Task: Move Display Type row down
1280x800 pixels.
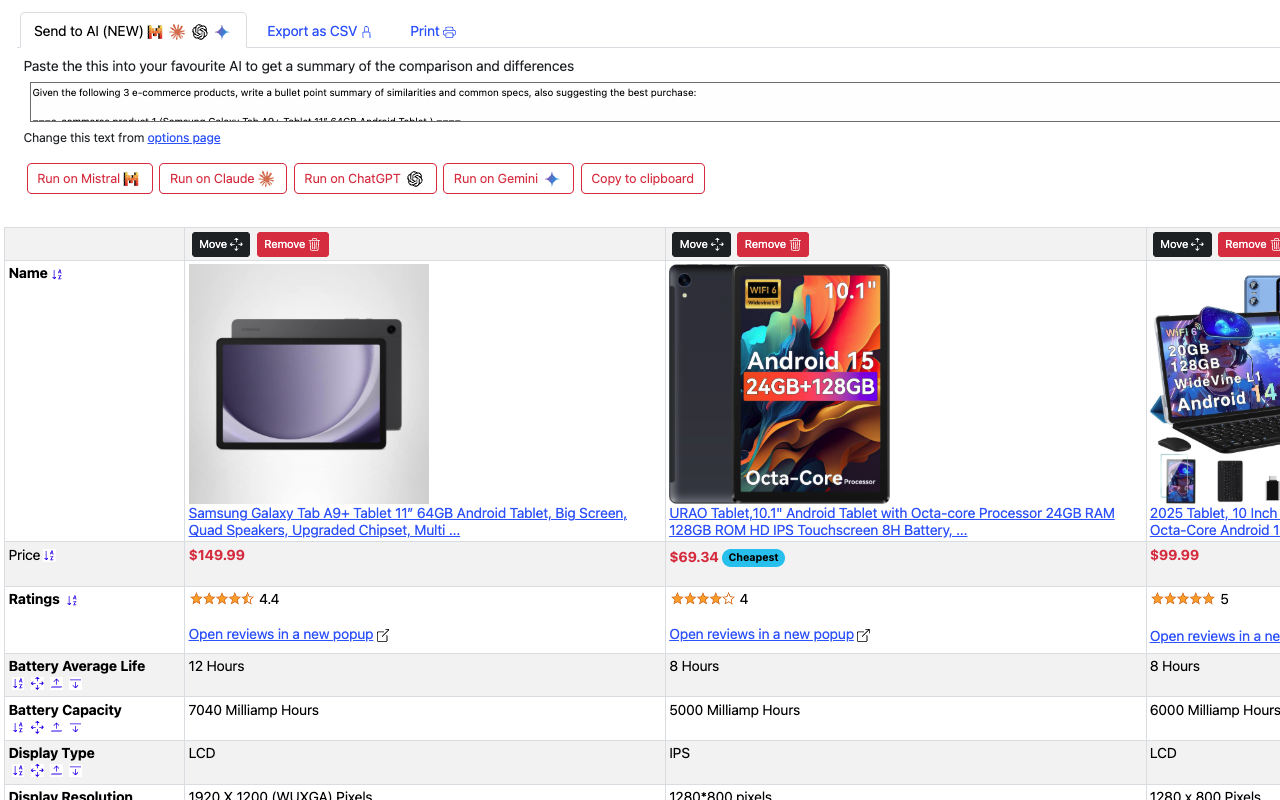Action: 75,771
